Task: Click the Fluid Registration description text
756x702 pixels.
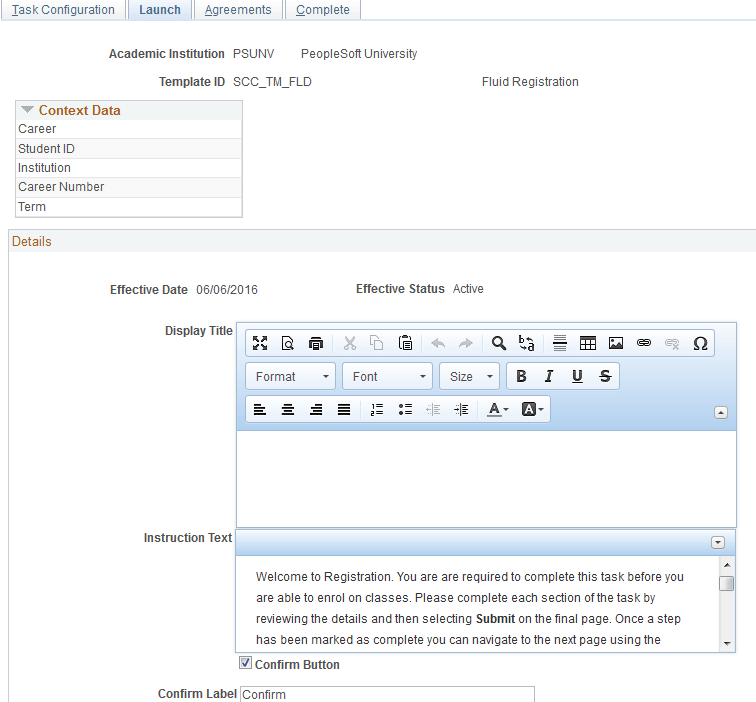Action: (x=530, y=82)
